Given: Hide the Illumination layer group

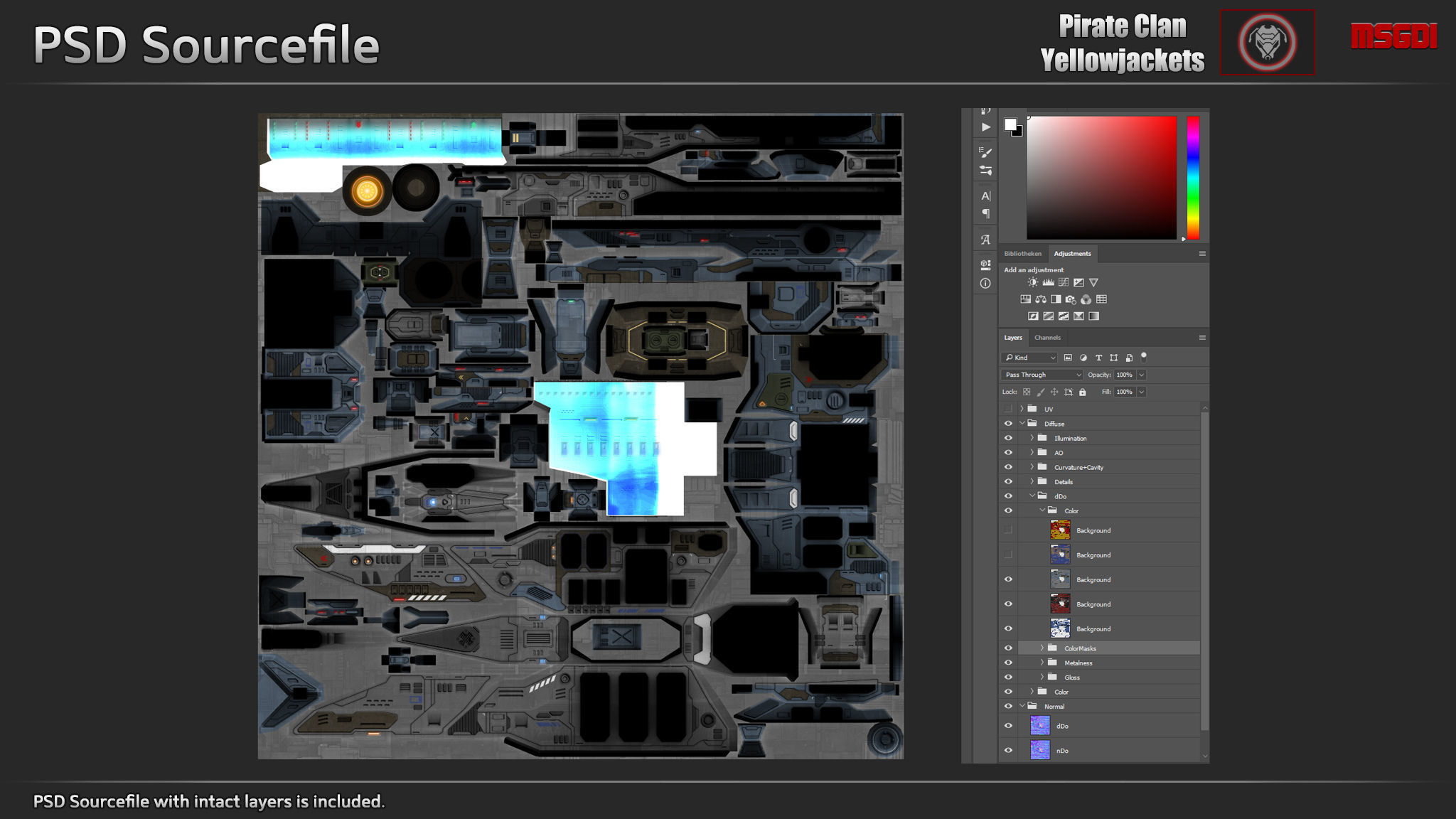Looking at the screenshot, I should coord(1008,438).
